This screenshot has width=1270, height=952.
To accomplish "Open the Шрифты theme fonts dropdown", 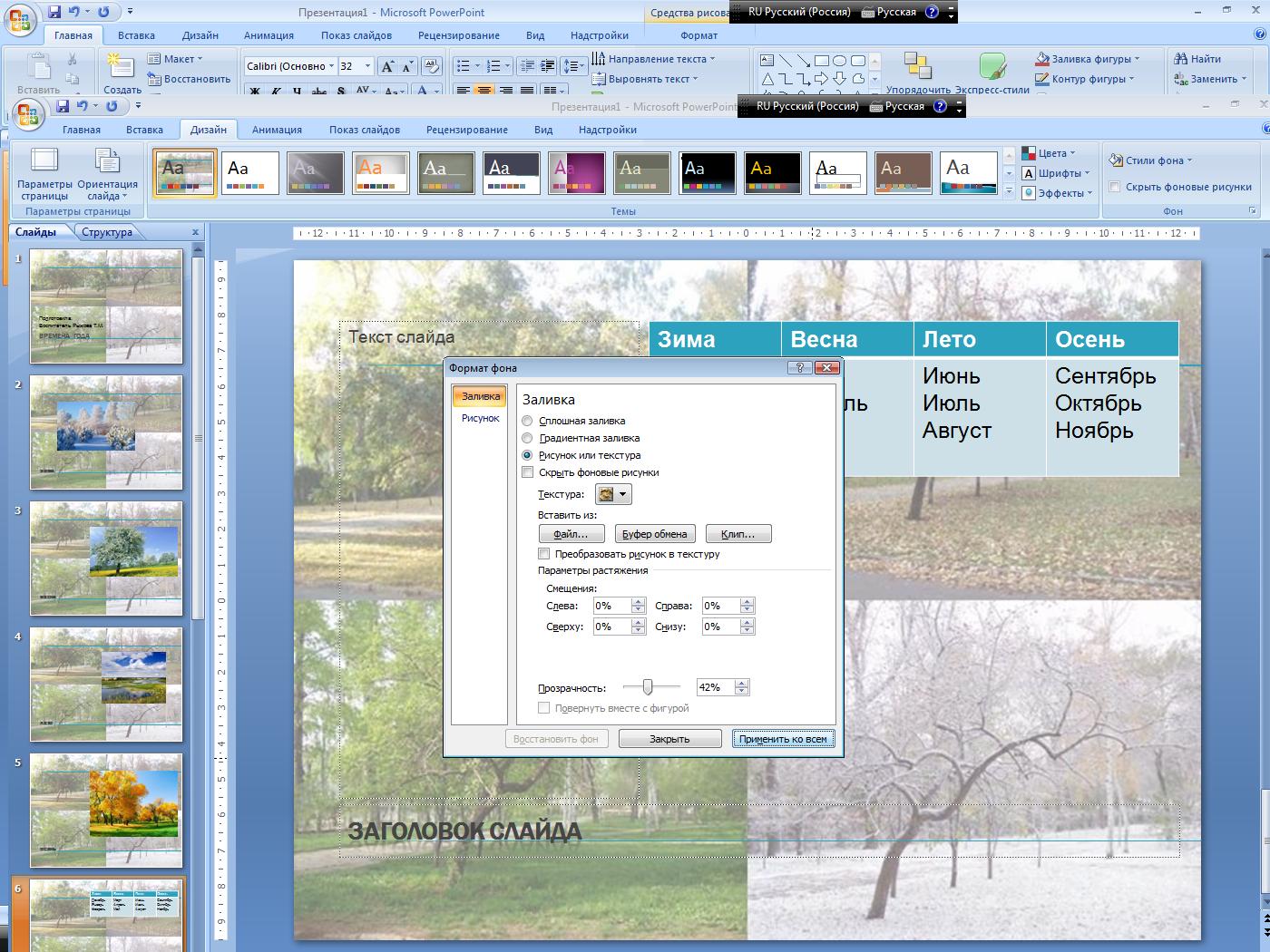I will [x=1055, y=173].
